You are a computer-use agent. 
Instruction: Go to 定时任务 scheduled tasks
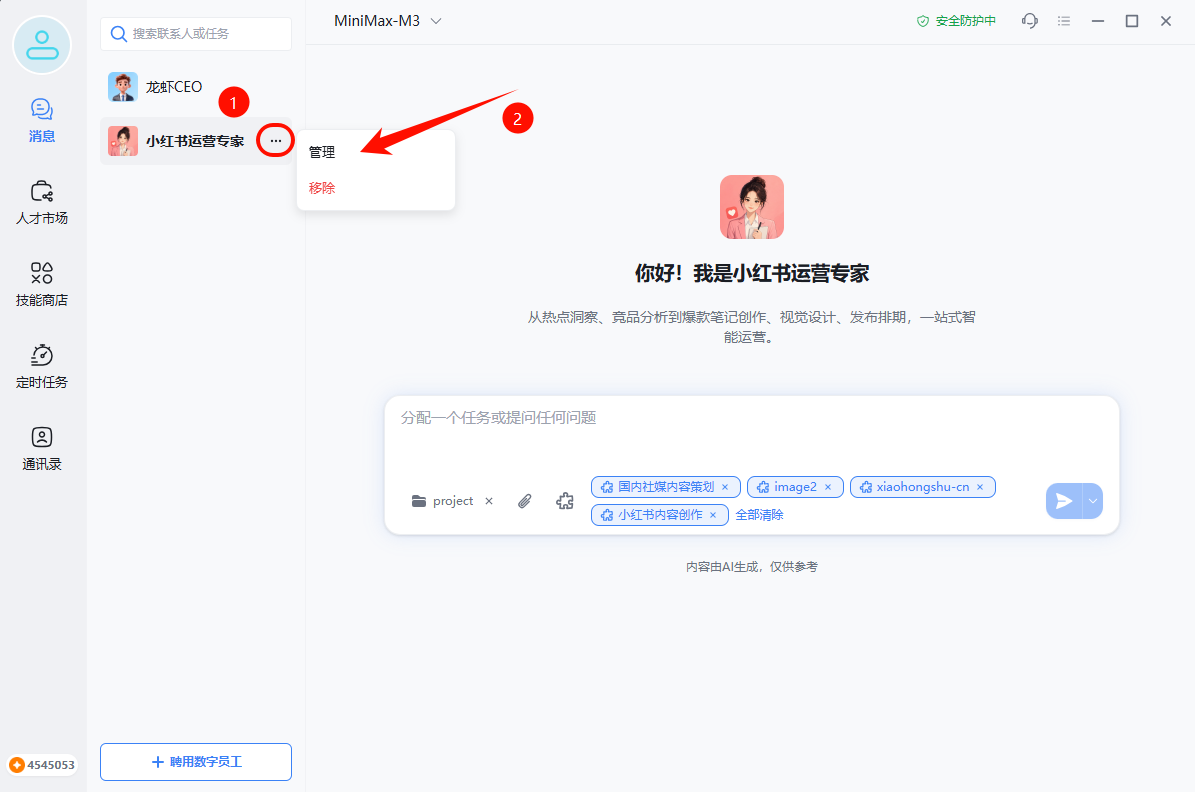42,367
